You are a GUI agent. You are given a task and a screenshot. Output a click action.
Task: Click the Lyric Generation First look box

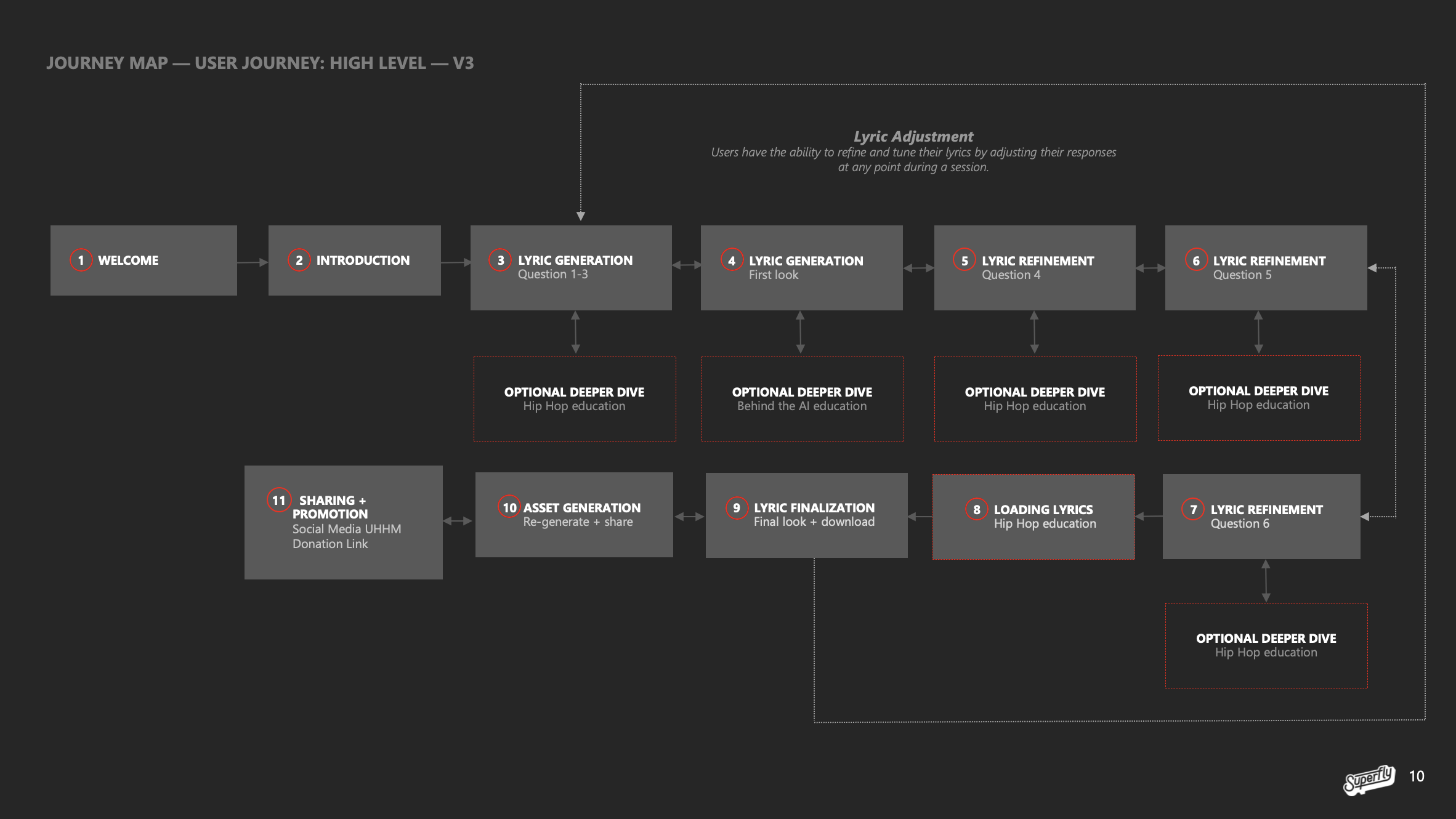[802, 268]
